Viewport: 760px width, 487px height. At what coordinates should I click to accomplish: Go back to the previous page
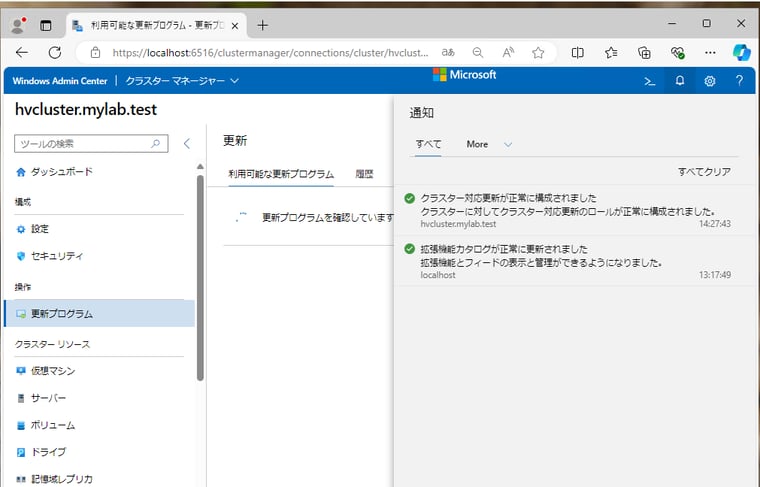22,52
